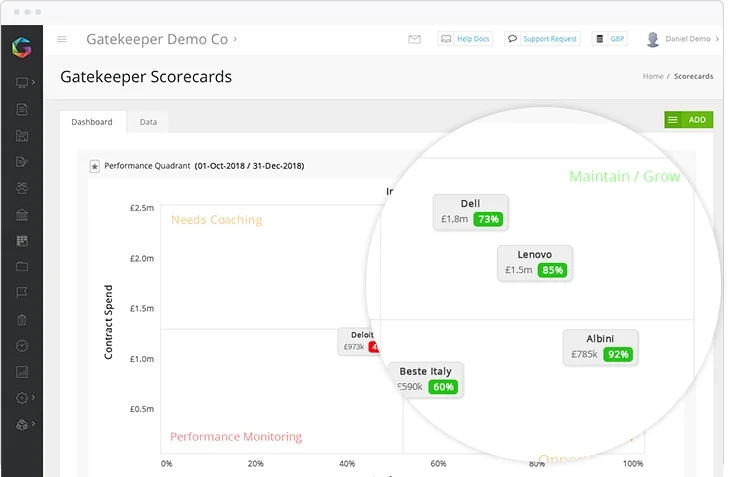Click the Contract Spend axis label
This screenshot has height=477, width=729.
tap(108, 322)
